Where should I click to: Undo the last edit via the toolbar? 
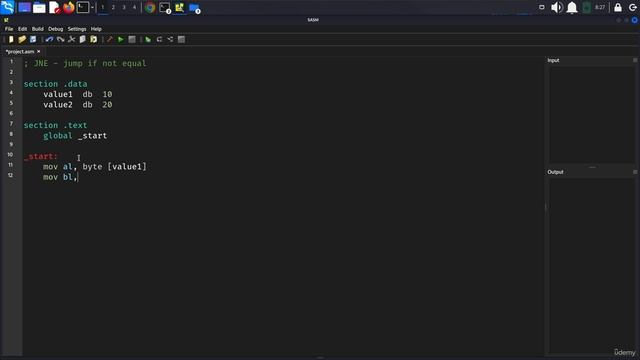pos(49,39)
